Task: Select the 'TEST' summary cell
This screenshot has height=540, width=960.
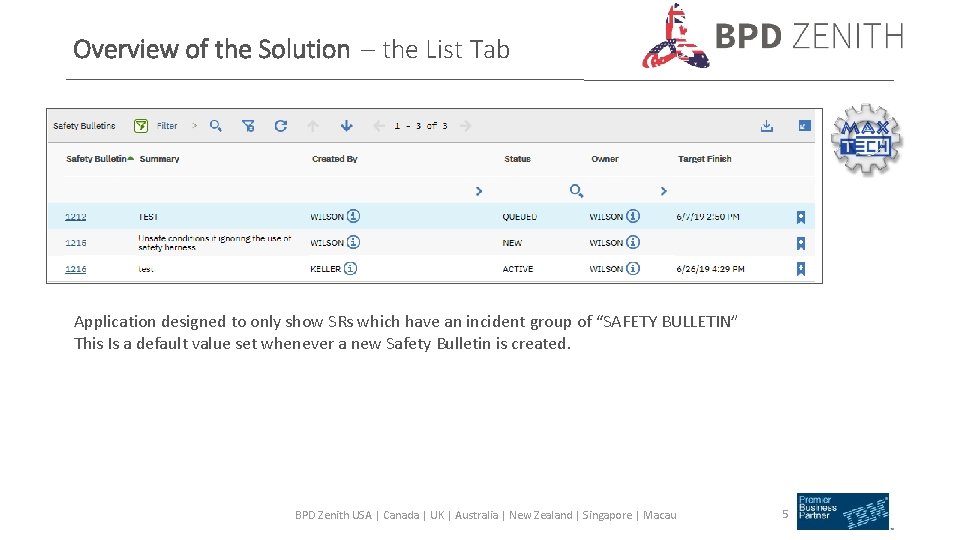Action: pos(148,217)
